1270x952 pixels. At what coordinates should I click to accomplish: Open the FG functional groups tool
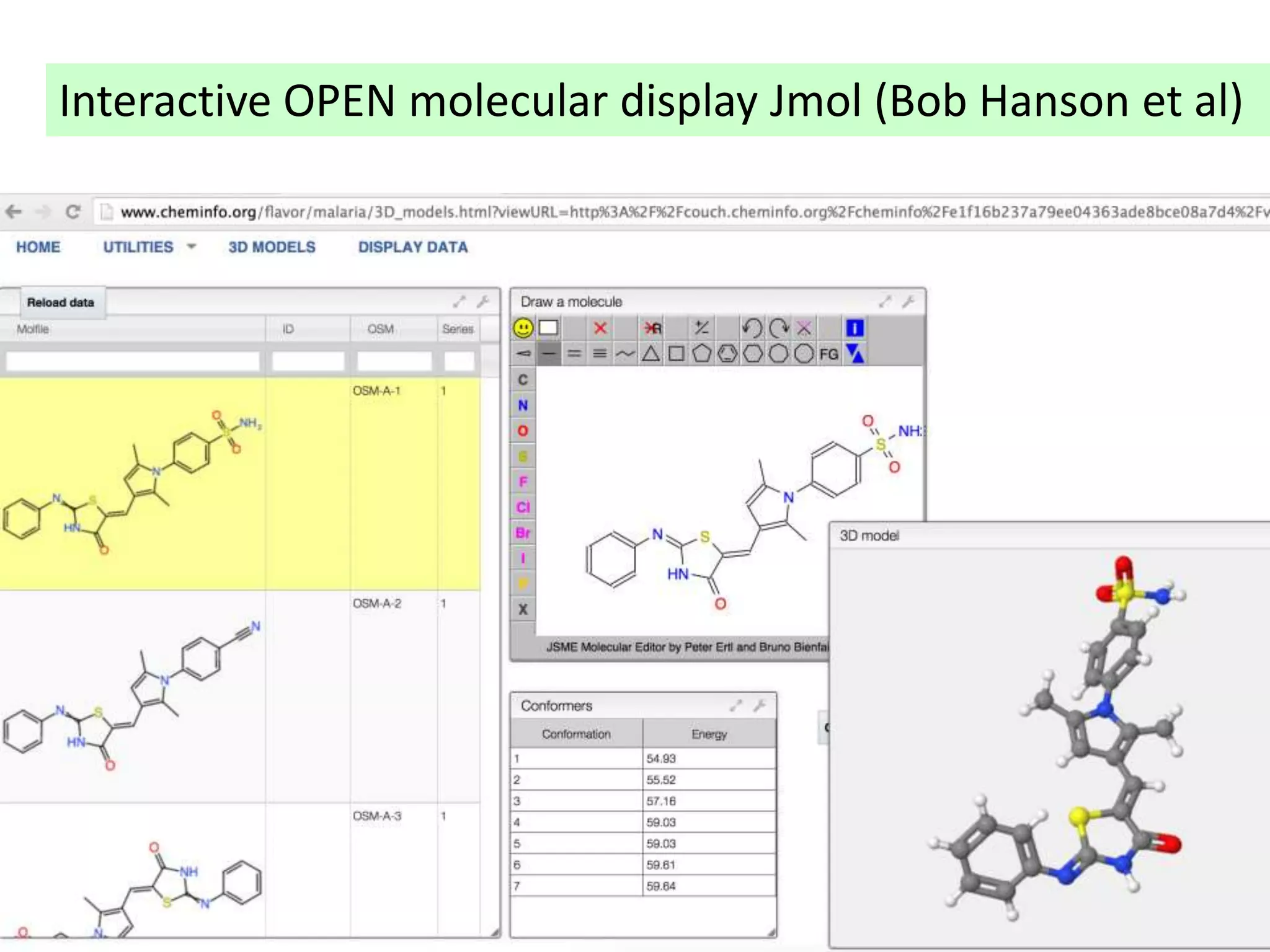point(829,354)
